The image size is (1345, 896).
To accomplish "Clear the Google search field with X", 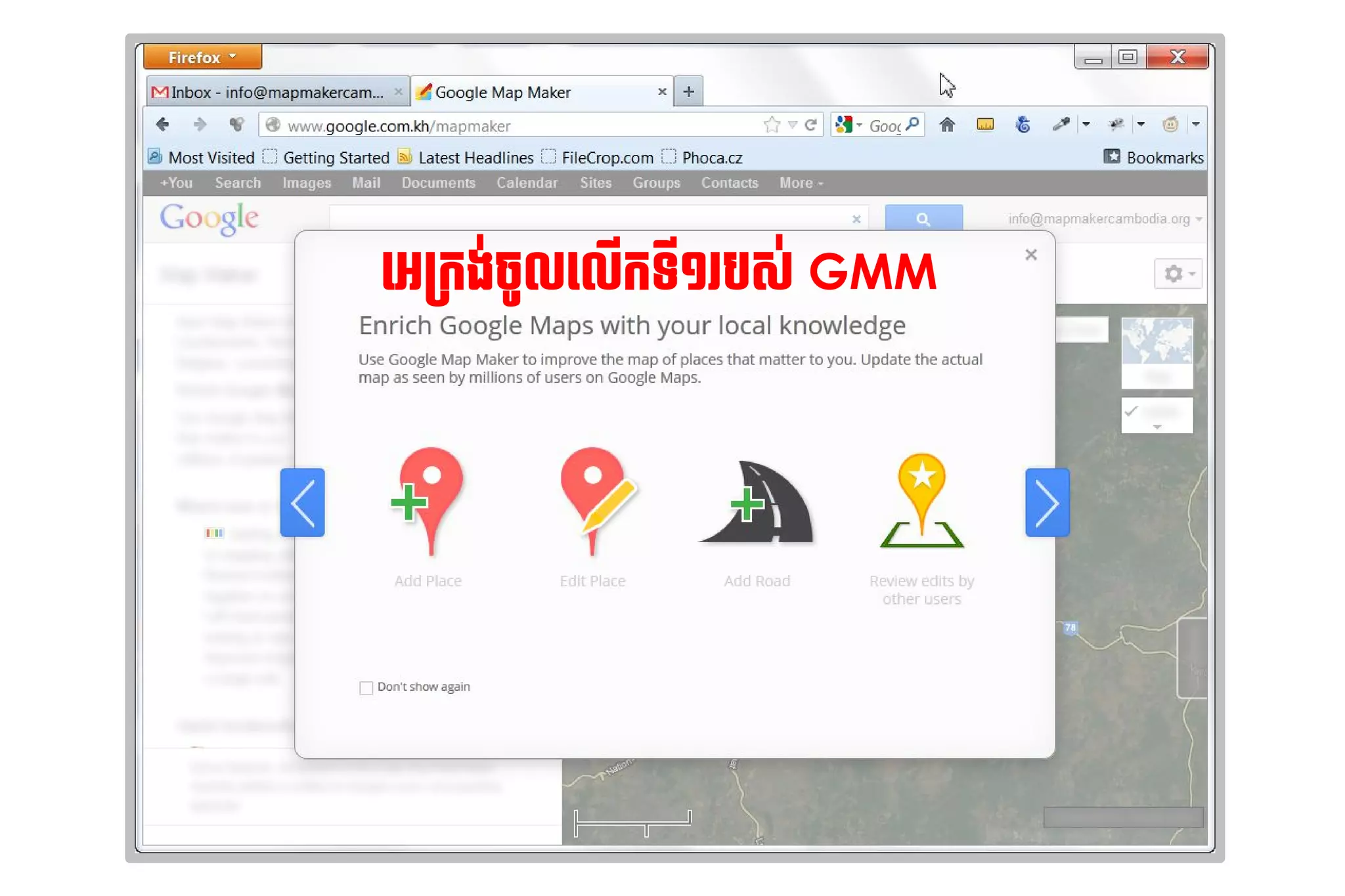I will tap(856, 219).
